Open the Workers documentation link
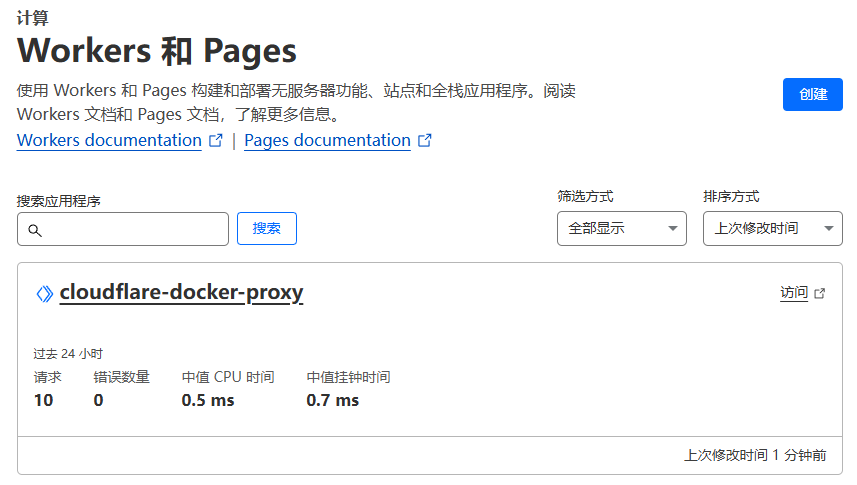Image resolution: width=857 pixels, height=485 pixels. (109, 141)
